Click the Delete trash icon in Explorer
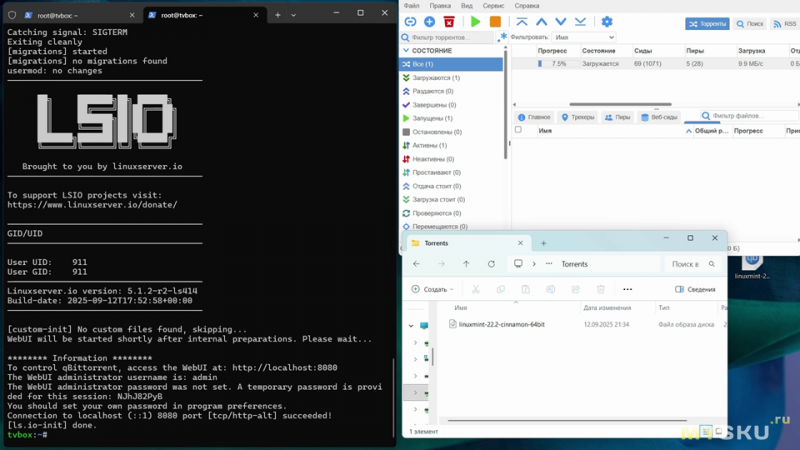800x450 pixels. point(601,289)
